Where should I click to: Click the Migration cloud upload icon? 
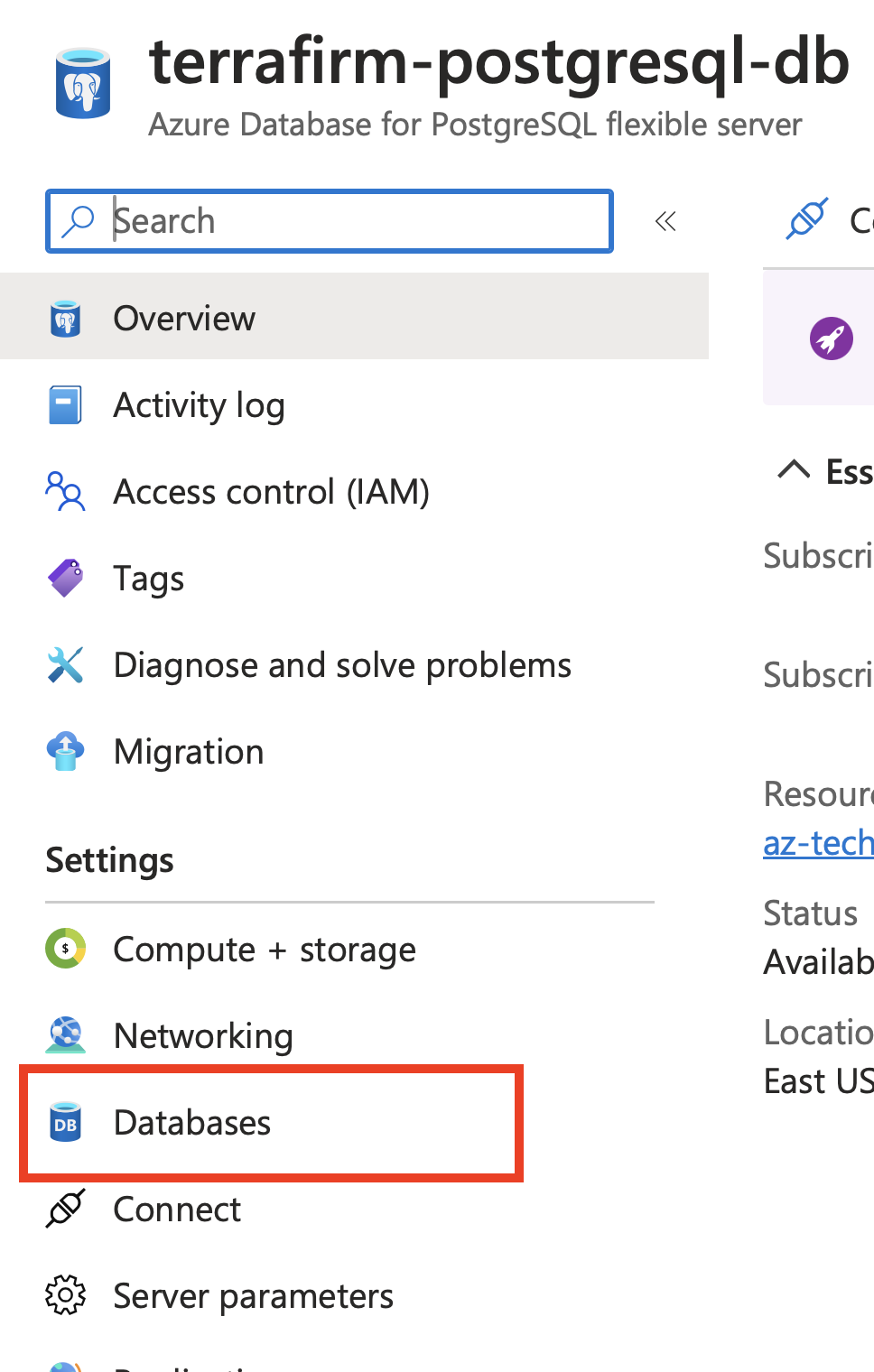(x=65, y=751)
